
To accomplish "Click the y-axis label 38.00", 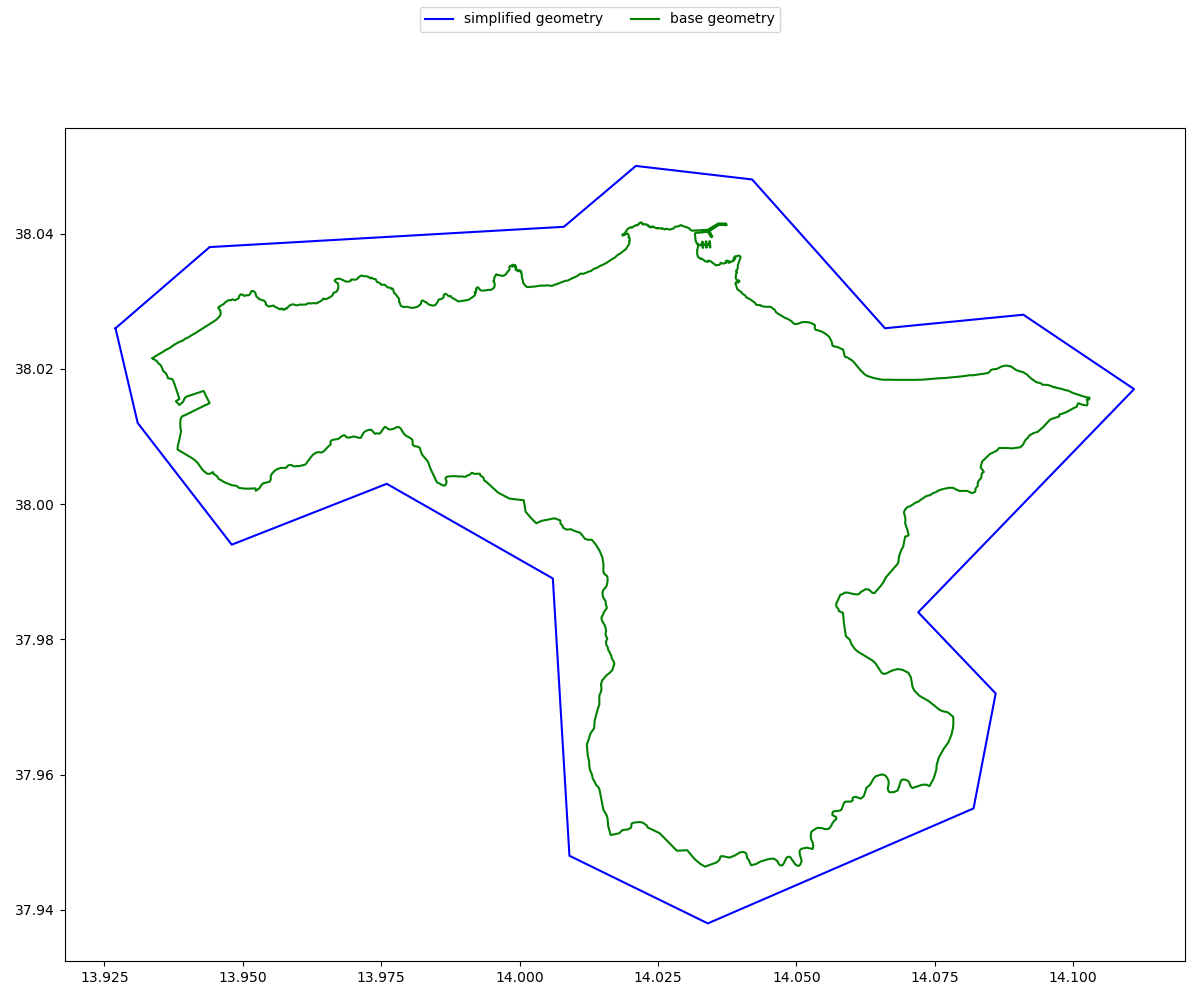I will pyautogui.click(x=37, y=504).
